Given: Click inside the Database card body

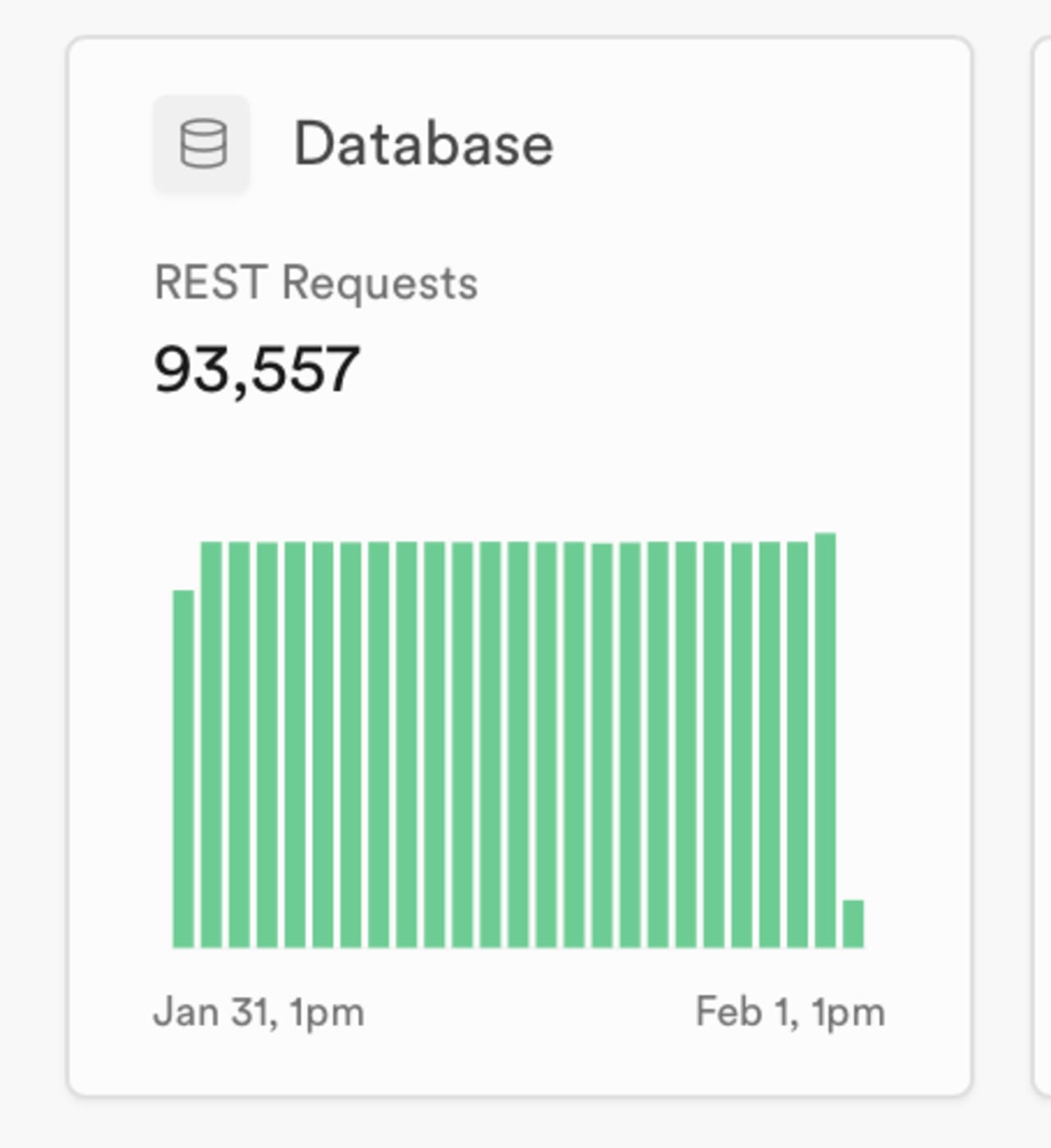Looking at the screenshot, I should point(519,460).
